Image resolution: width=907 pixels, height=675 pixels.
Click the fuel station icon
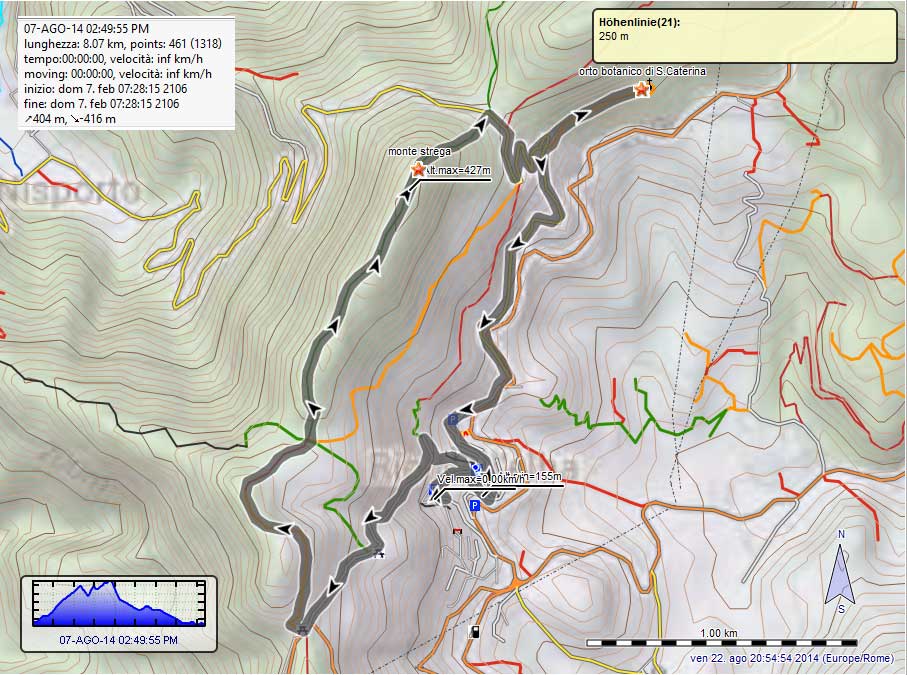point(474,632)
